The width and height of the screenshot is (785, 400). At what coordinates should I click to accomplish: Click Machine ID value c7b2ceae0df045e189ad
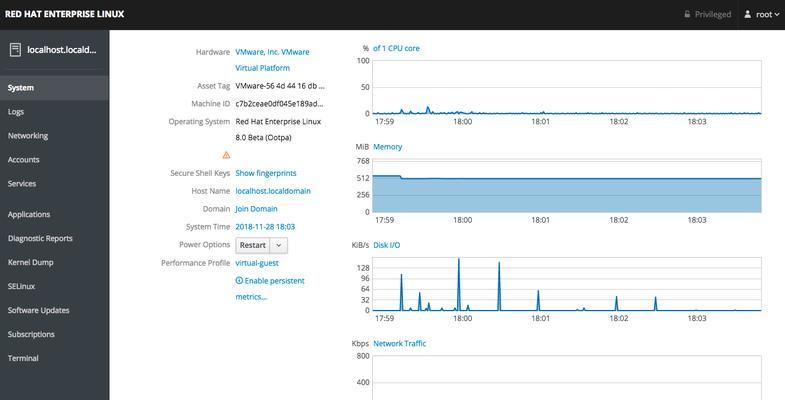(x=279, y=104)
